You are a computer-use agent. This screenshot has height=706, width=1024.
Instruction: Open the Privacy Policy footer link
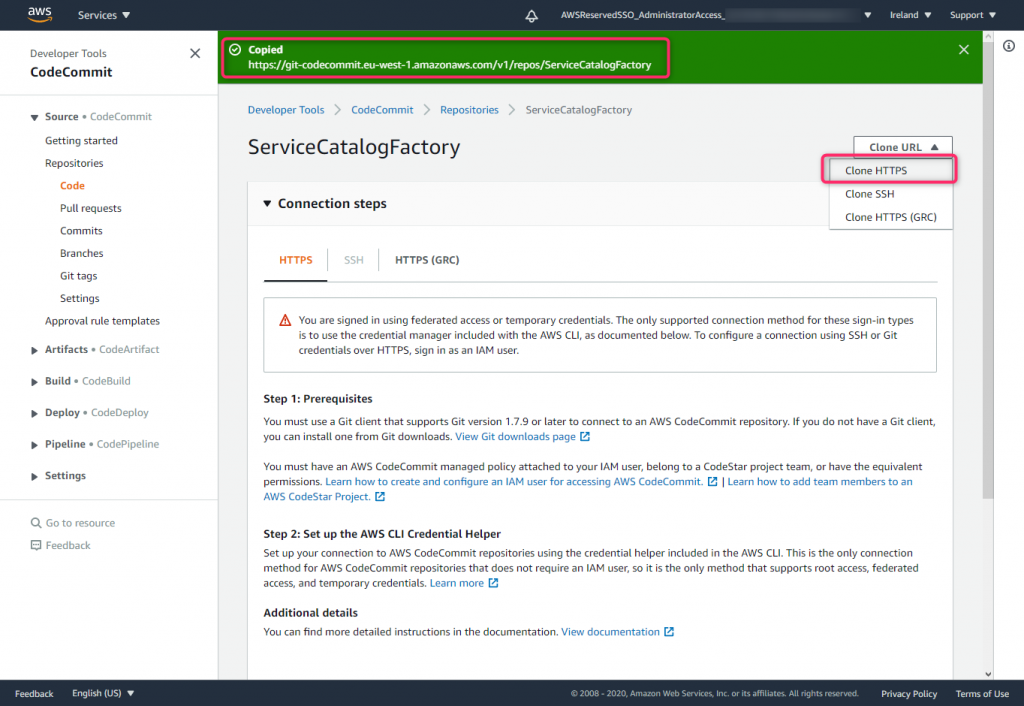(x=908, y=694)
